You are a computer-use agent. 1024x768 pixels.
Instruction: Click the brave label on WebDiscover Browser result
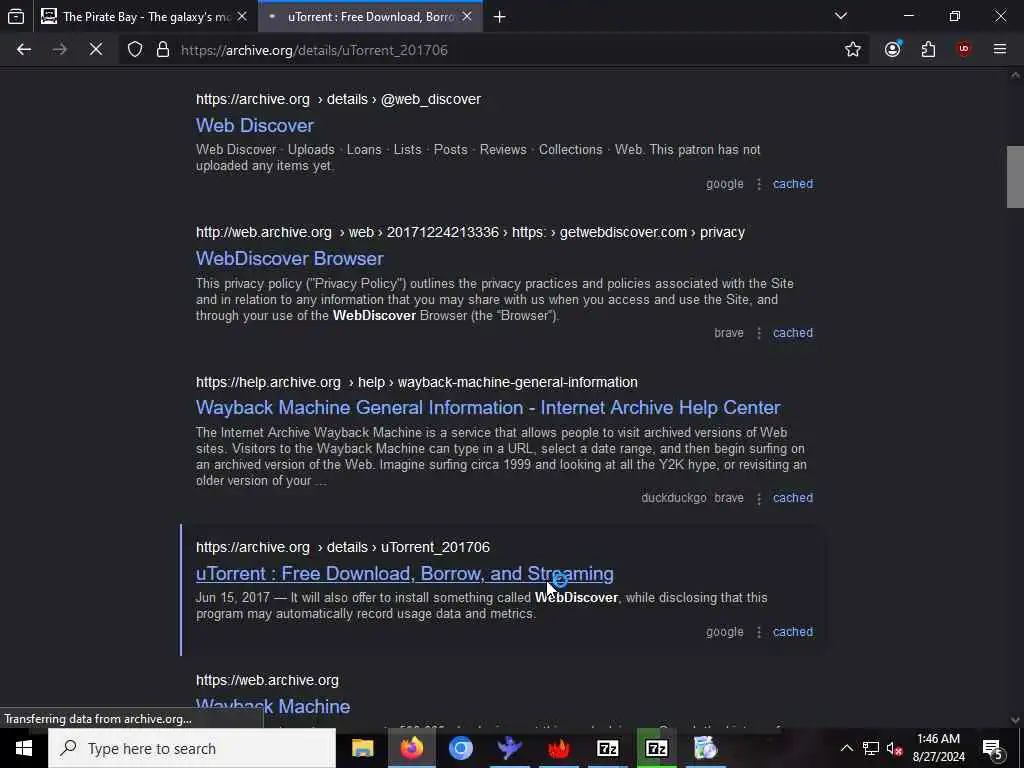[x=728, y=333]
